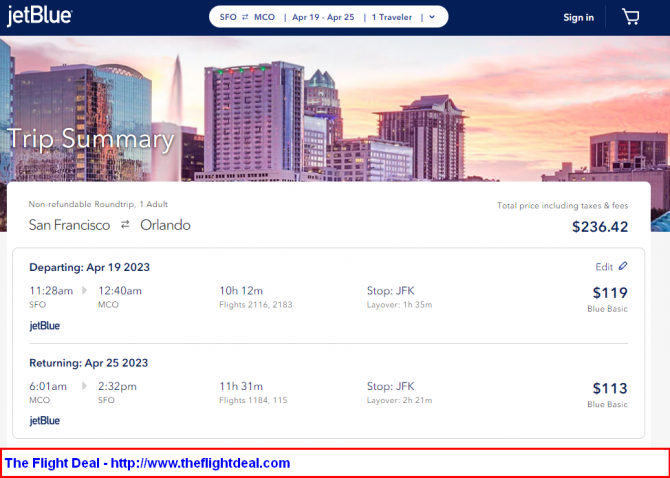Click Apr 19 - Apr 25 dates in search bar
The height and width of the screenshot is (478, 670).
323,17
